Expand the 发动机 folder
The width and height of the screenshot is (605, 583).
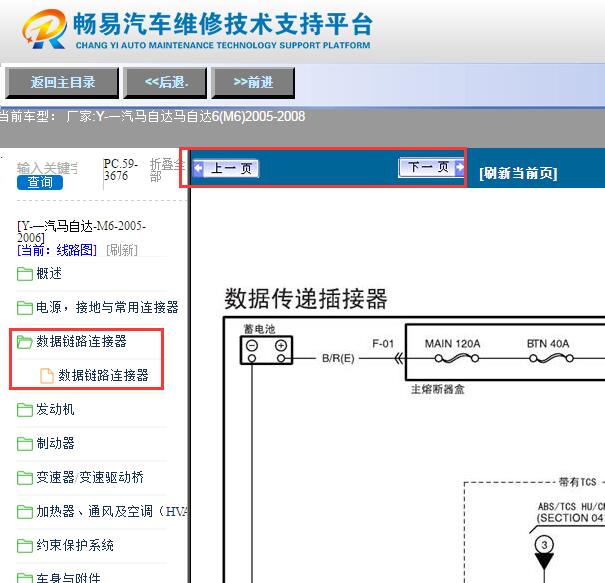pyautogui.click(x=55, y=409)
